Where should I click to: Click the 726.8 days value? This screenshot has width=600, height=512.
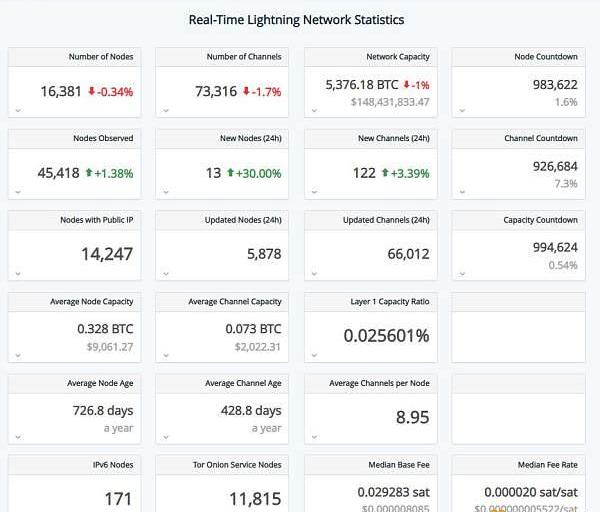tap(103, 411)
